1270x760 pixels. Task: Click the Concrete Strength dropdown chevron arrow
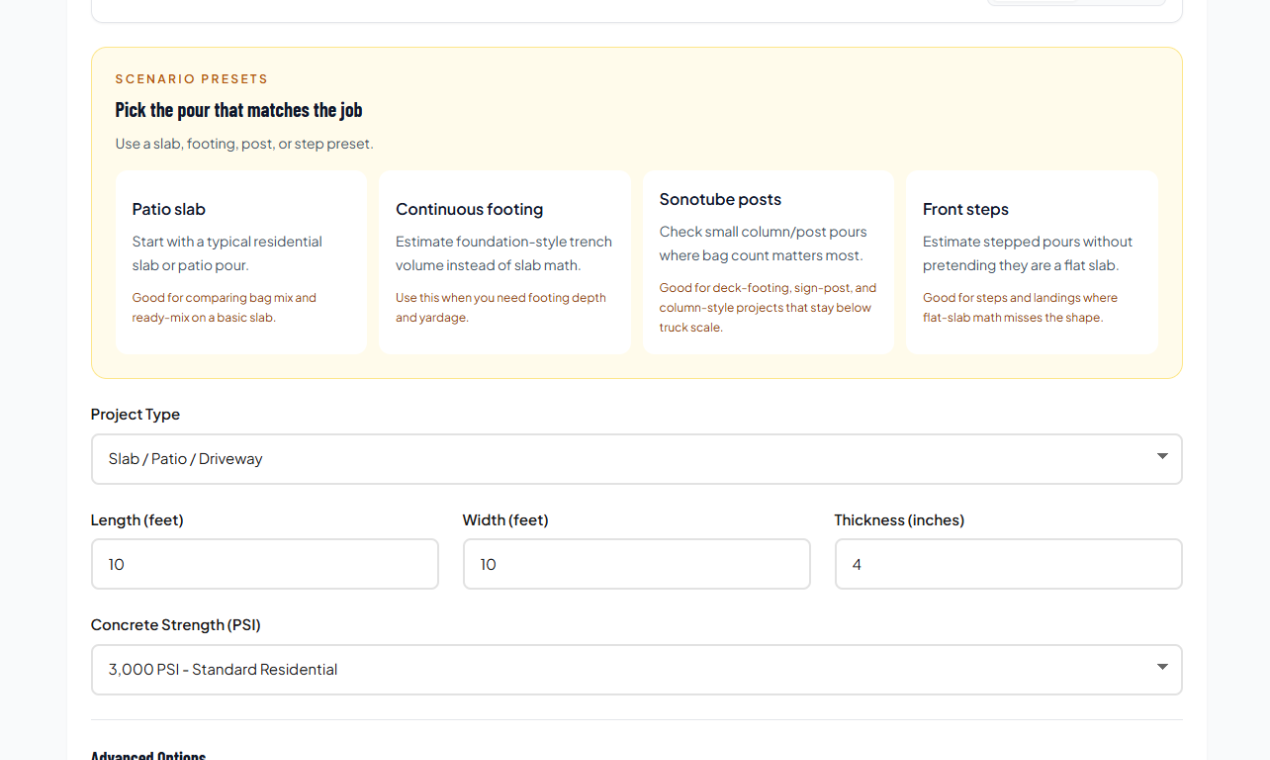(x=1162, y=664)
